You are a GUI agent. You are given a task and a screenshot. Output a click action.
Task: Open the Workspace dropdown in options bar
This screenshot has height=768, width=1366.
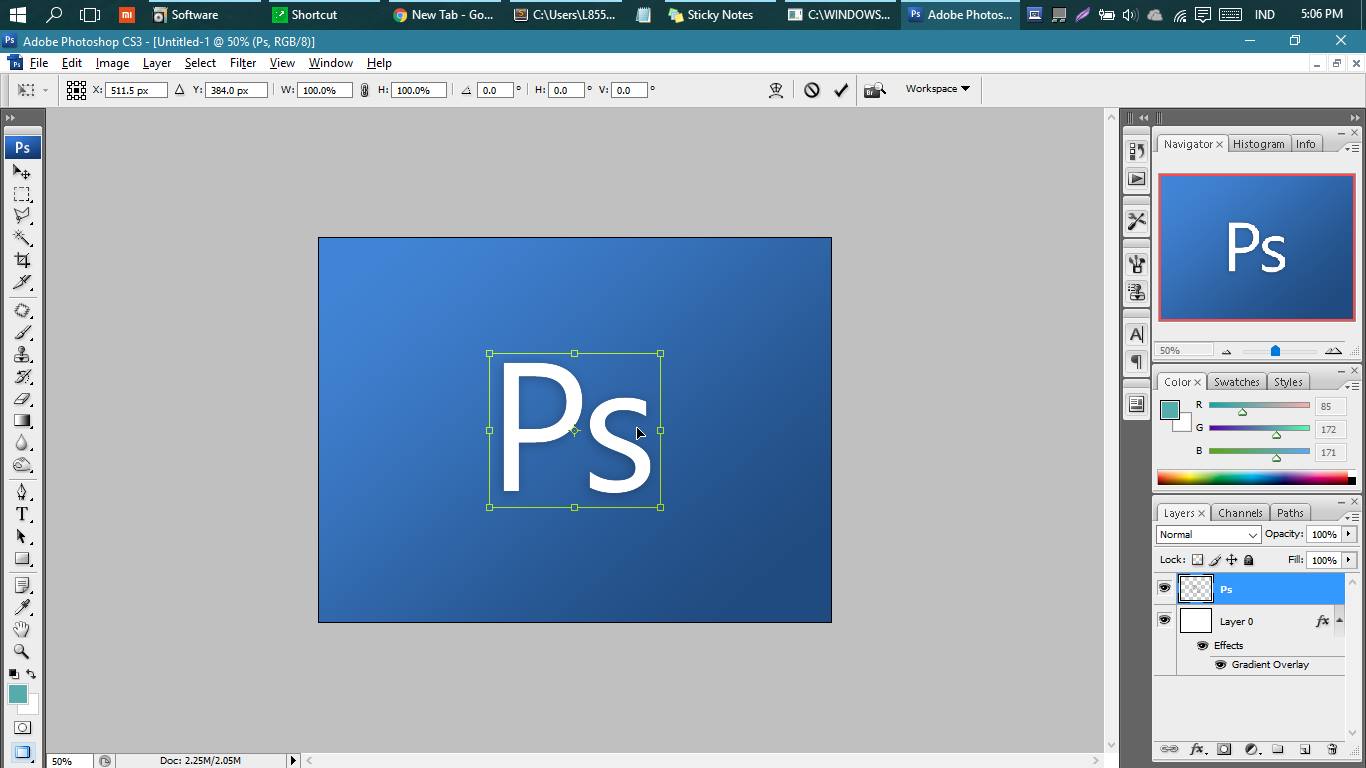(936, 89)
